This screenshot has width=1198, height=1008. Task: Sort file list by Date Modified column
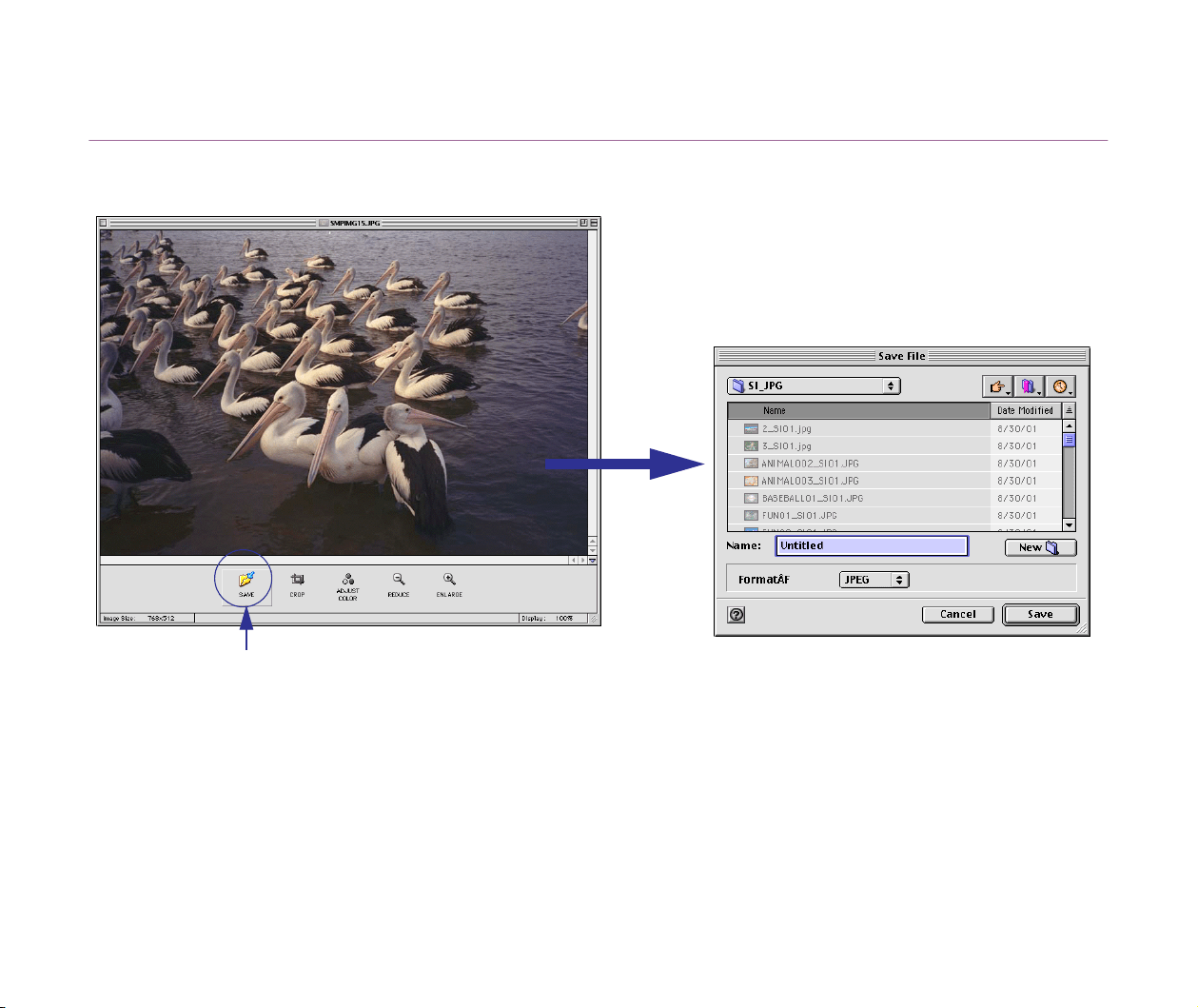pyautogui.click(x=1026, y=410)
